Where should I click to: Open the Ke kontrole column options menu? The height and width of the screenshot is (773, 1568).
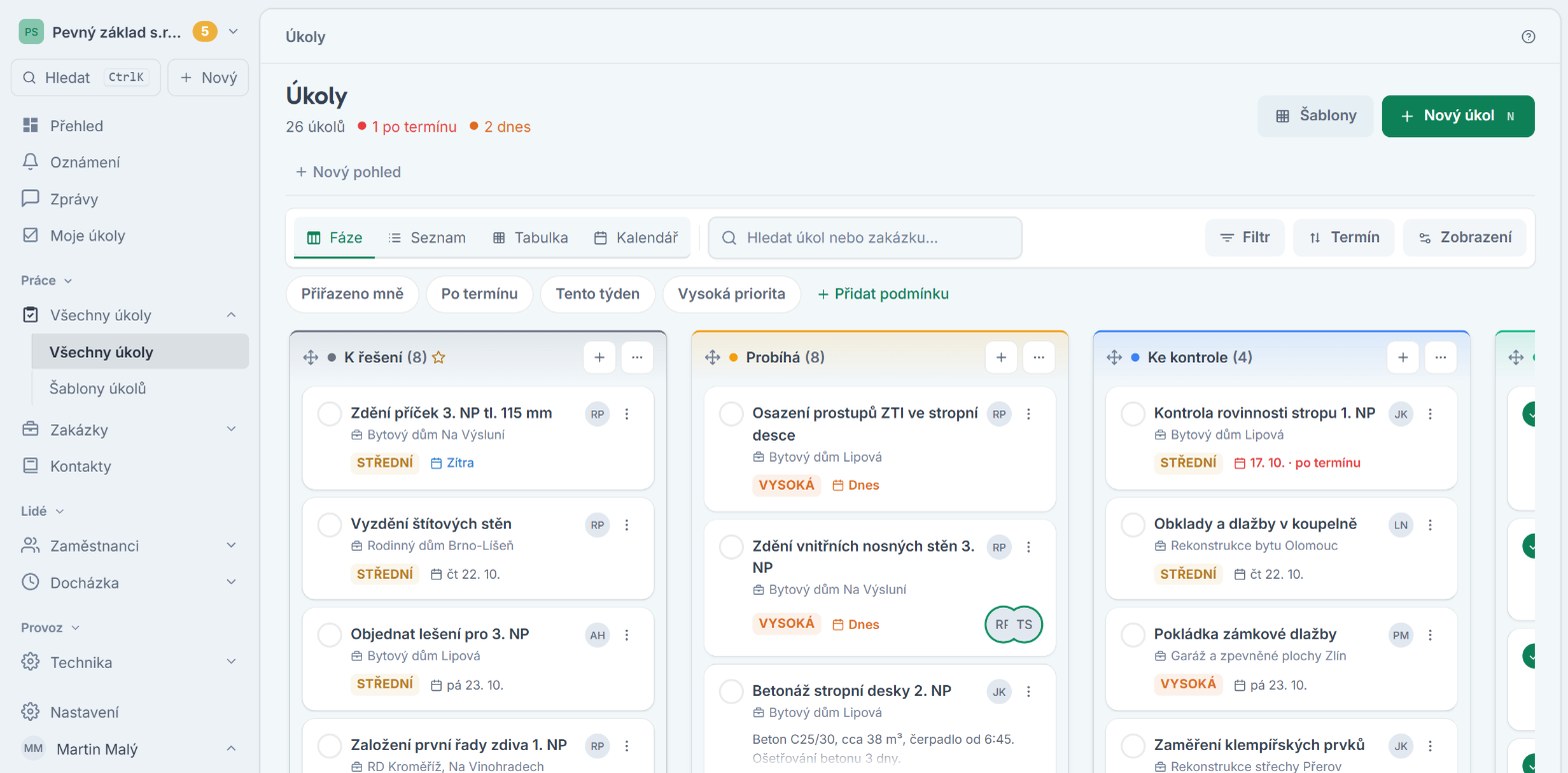point(1441,357)
